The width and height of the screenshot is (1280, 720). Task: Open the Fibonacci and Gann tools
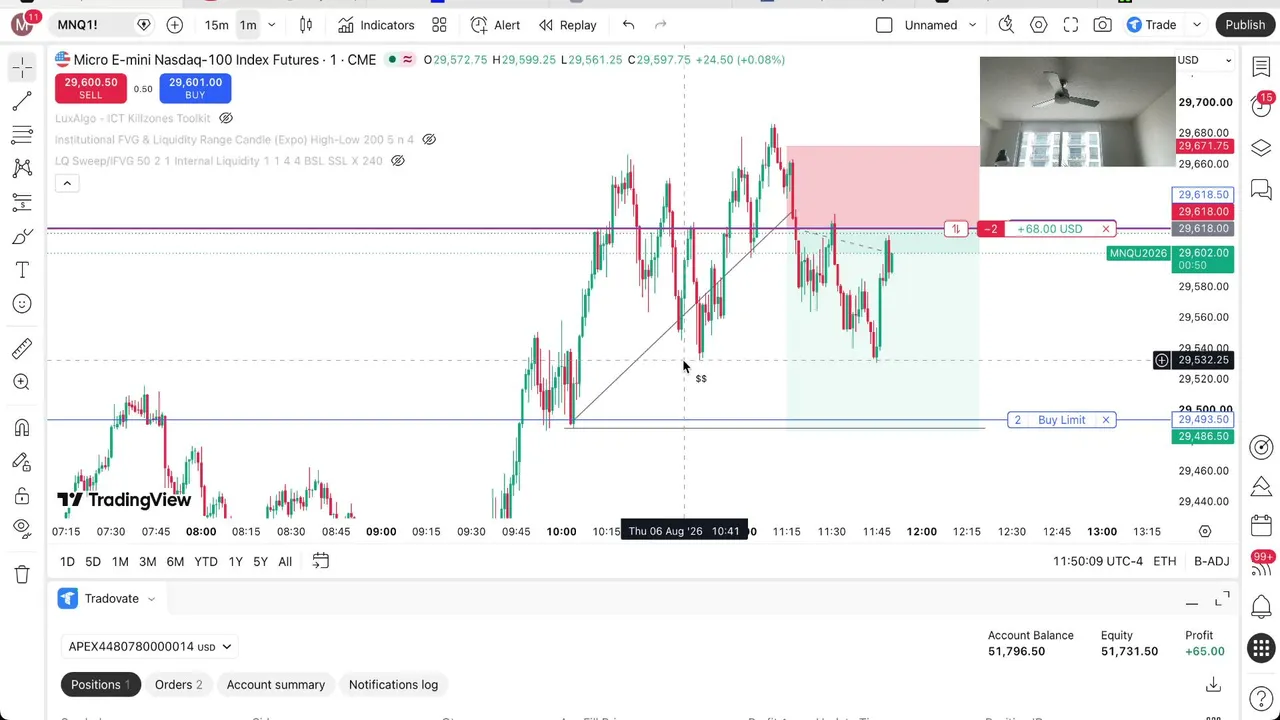(x=22, y=135)
